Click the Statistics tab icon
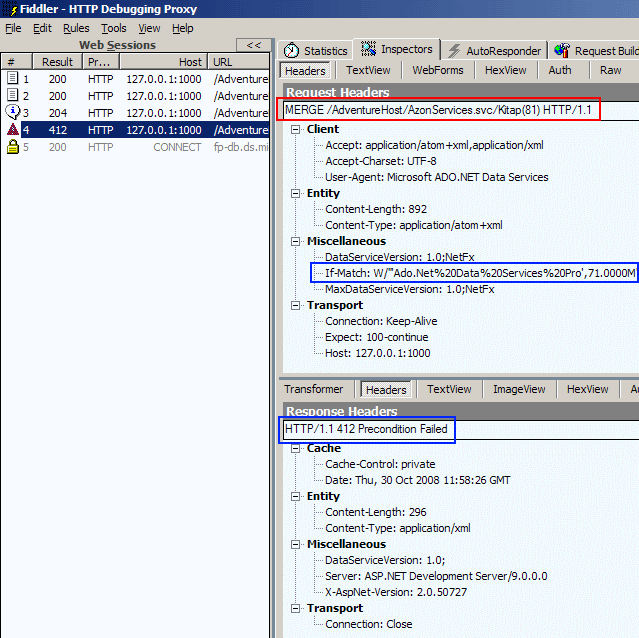The image size is (639, 638). point(291,51)
